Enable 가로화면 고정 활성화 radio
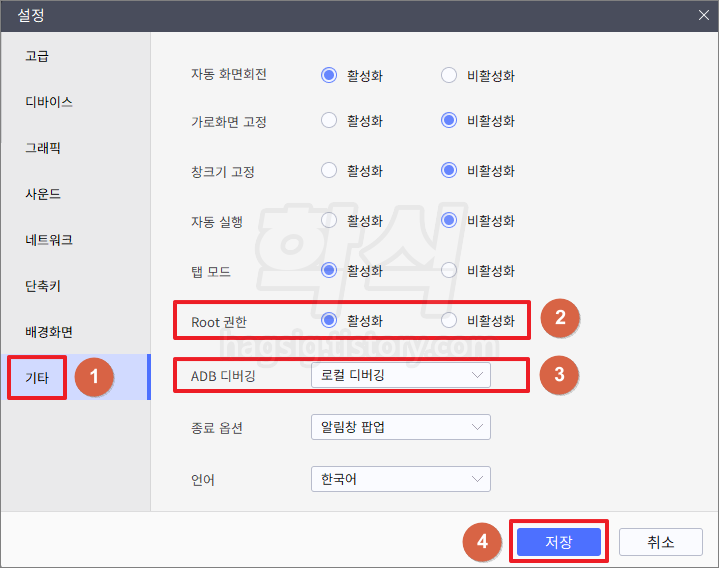Image resolution: width=719 pixels, height=568 pixels. click(x=329, y=121)
